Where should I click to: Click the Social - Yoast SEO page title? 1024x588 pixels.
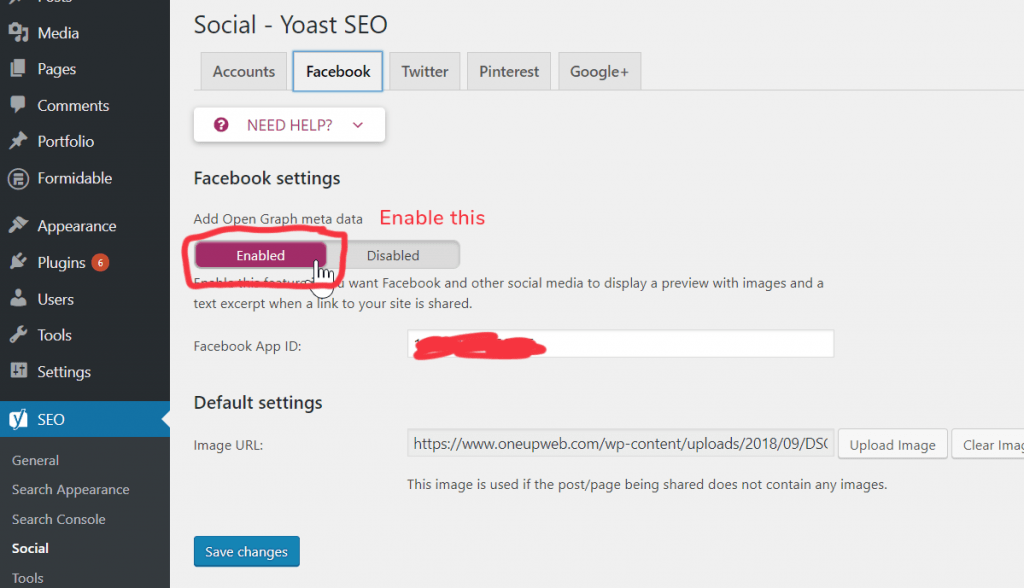coord(291,25)
